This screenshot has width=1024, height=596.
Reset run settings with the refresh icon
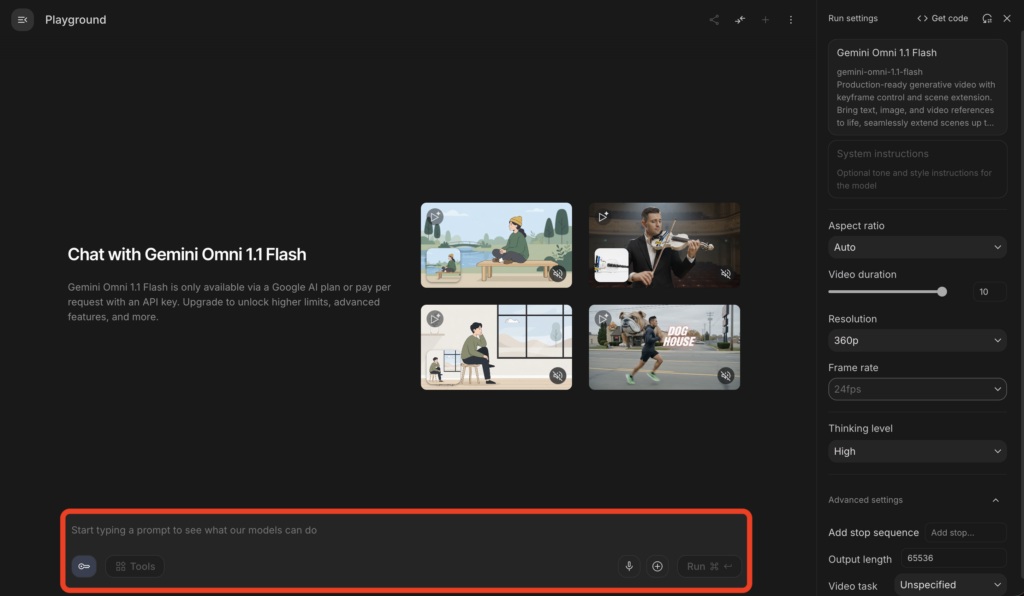(987, 18)
